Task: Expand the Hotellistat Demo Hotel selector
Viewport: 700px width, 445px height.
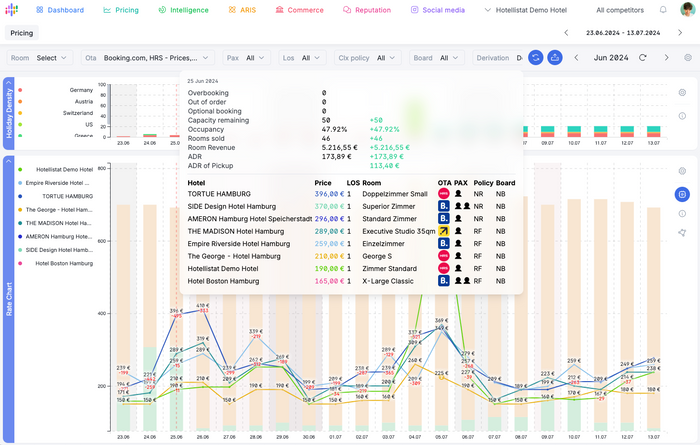Action: click(526, 10)
